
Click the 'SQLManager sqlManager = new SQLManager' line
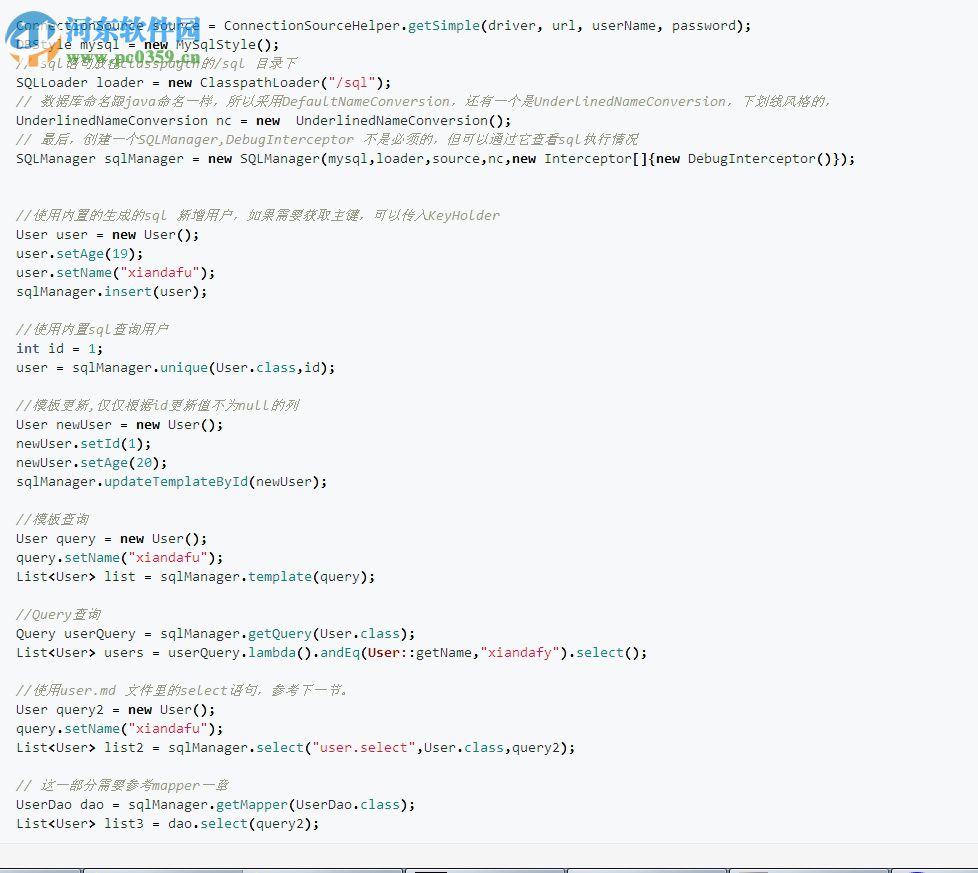435,159
